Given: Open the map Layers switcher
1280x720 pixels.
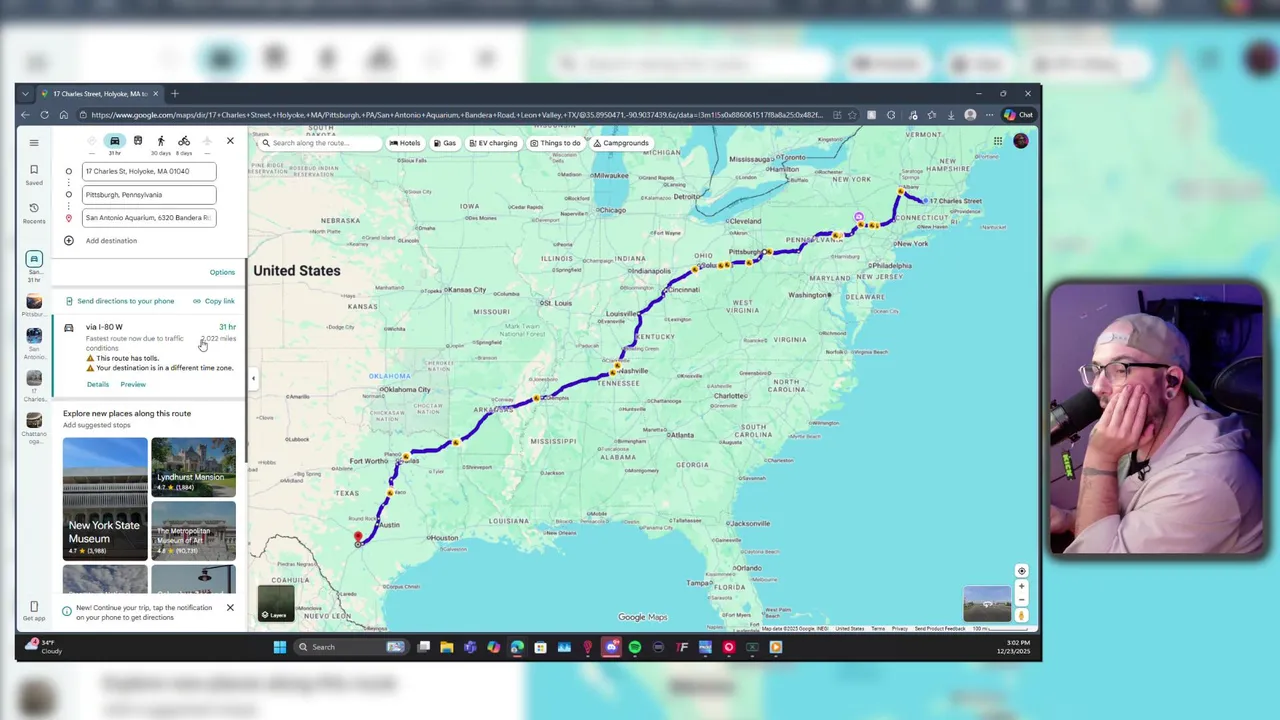Looking at the screenshot, I should pos(275,604).
